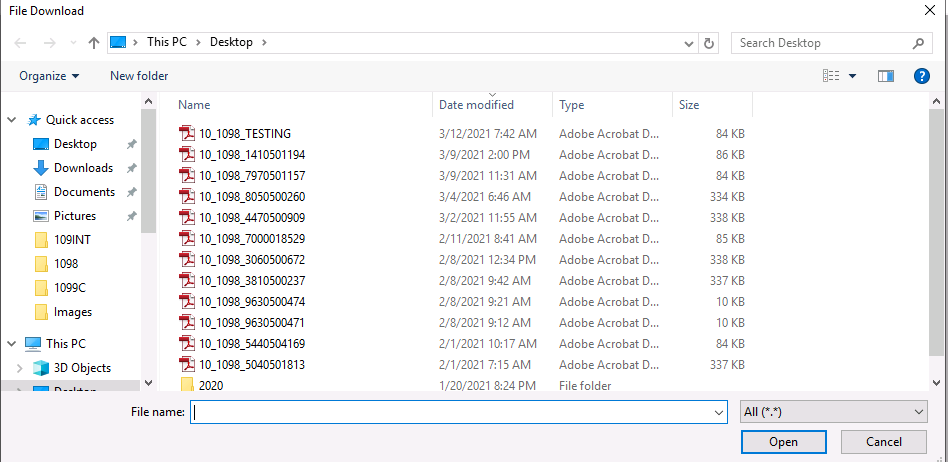The image size is (948, 462).
Task: Expand the 3D Objects tree node
Action: [x=20, y=368]
